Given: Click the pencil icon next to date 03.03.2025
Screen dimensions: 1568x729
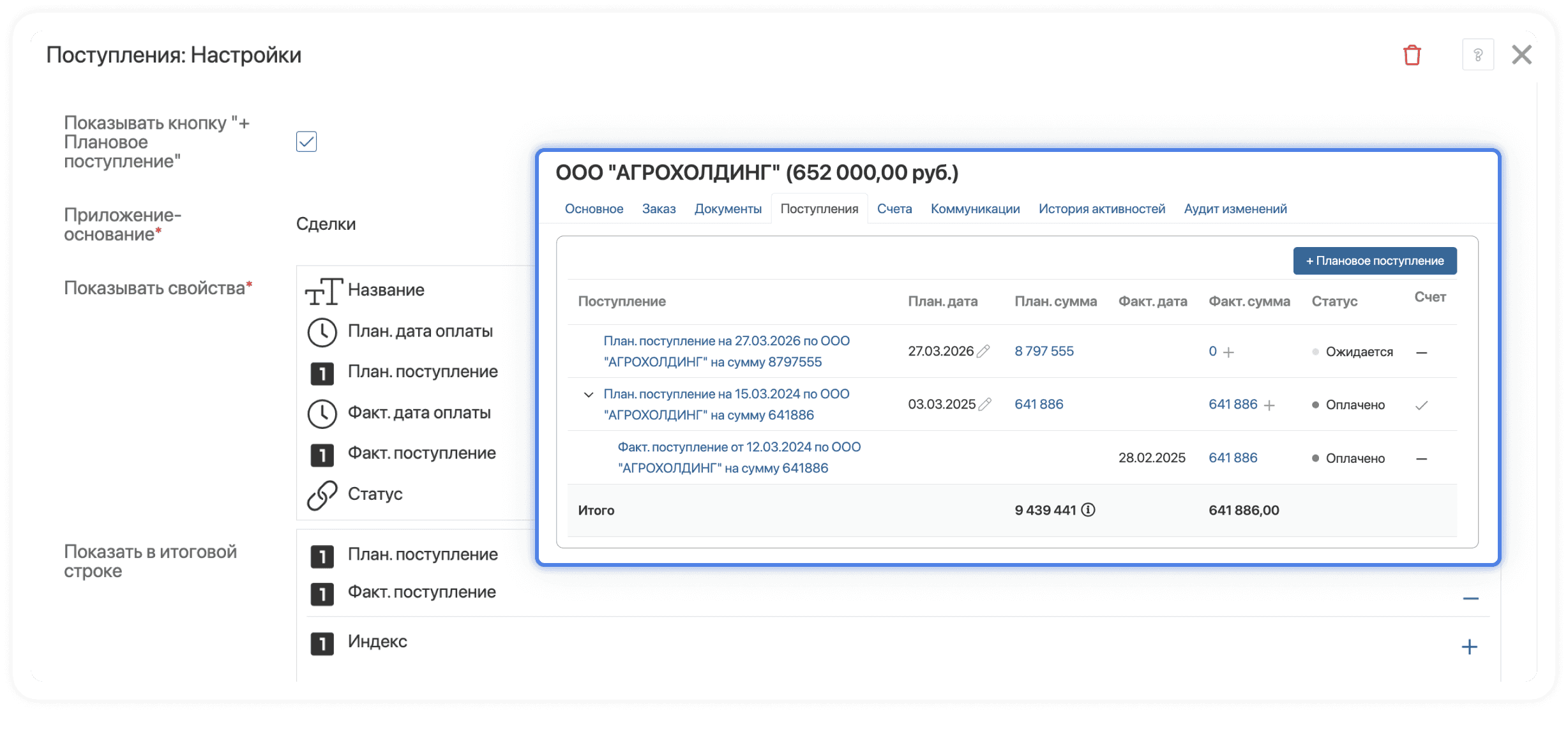Looking at the screenshot, I should pos(984,403).
